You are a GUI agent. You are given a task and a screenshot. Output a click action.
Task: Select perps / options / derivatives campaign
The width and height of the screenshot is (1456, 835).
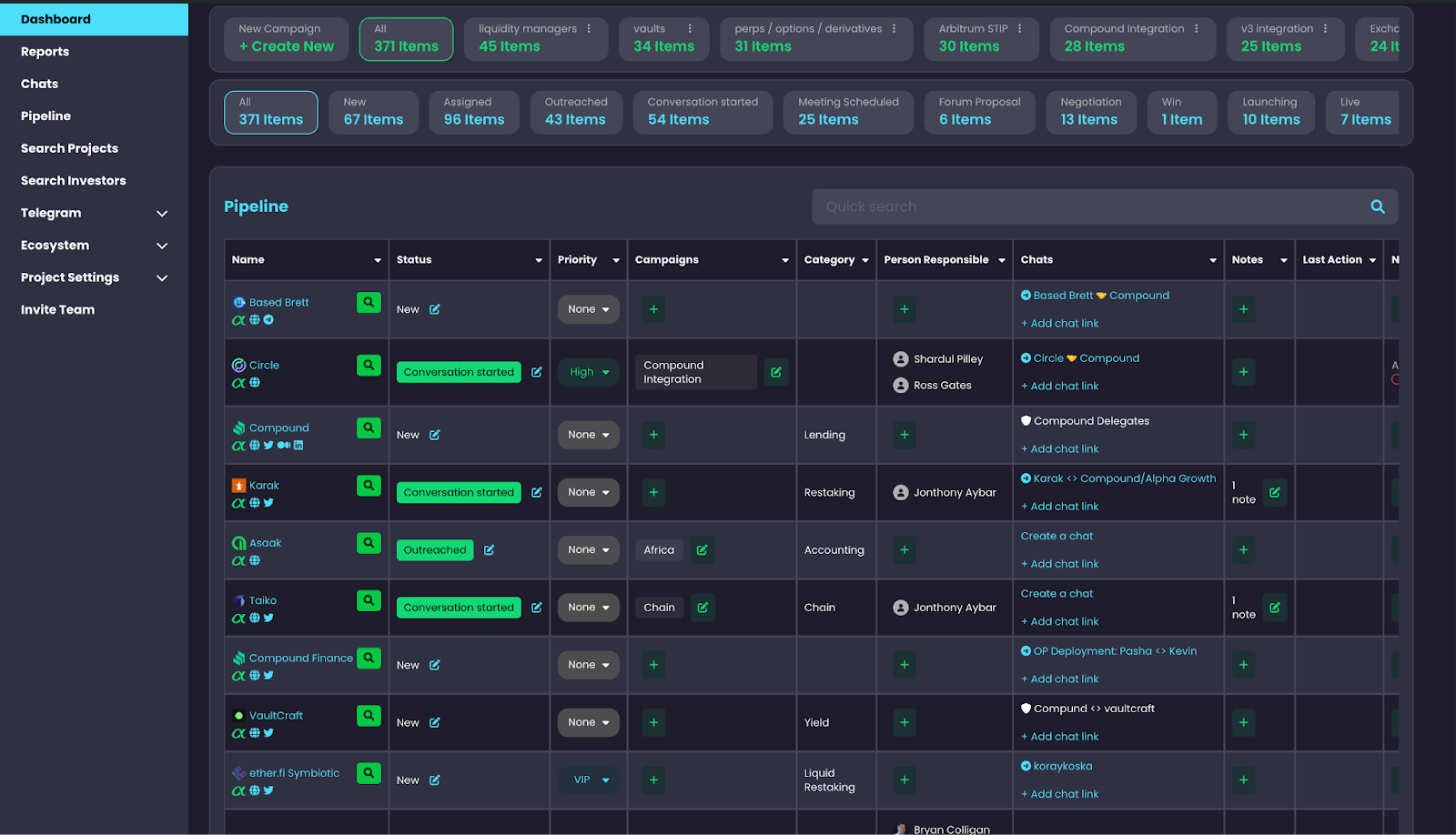pos(816,39)
